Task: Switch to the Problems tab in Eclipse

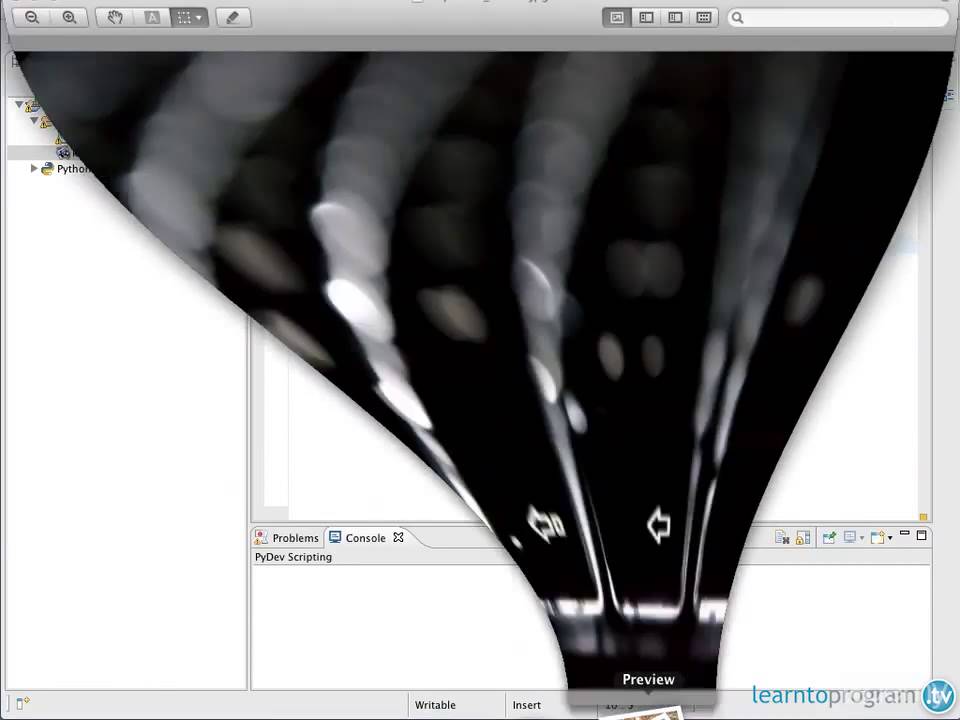Action: click(287, 538)
